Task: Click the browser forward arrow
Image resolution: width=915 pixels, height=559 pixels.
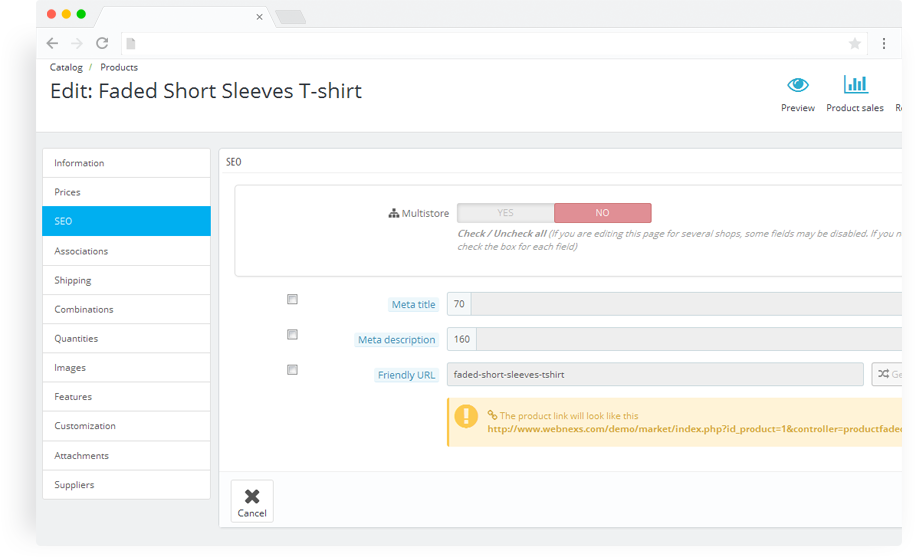Action: (x=76, y=43)
